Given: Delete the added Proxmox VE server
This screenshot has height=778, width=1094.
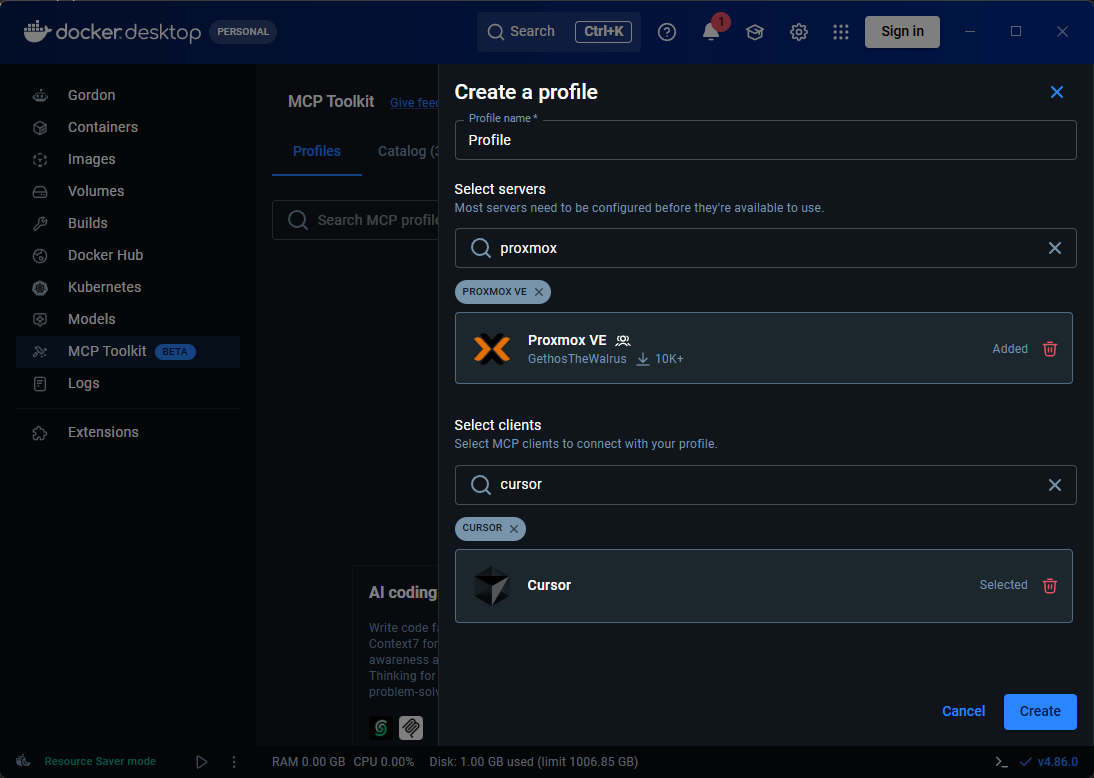Looking at the screenshot, I should (1050, 349).
